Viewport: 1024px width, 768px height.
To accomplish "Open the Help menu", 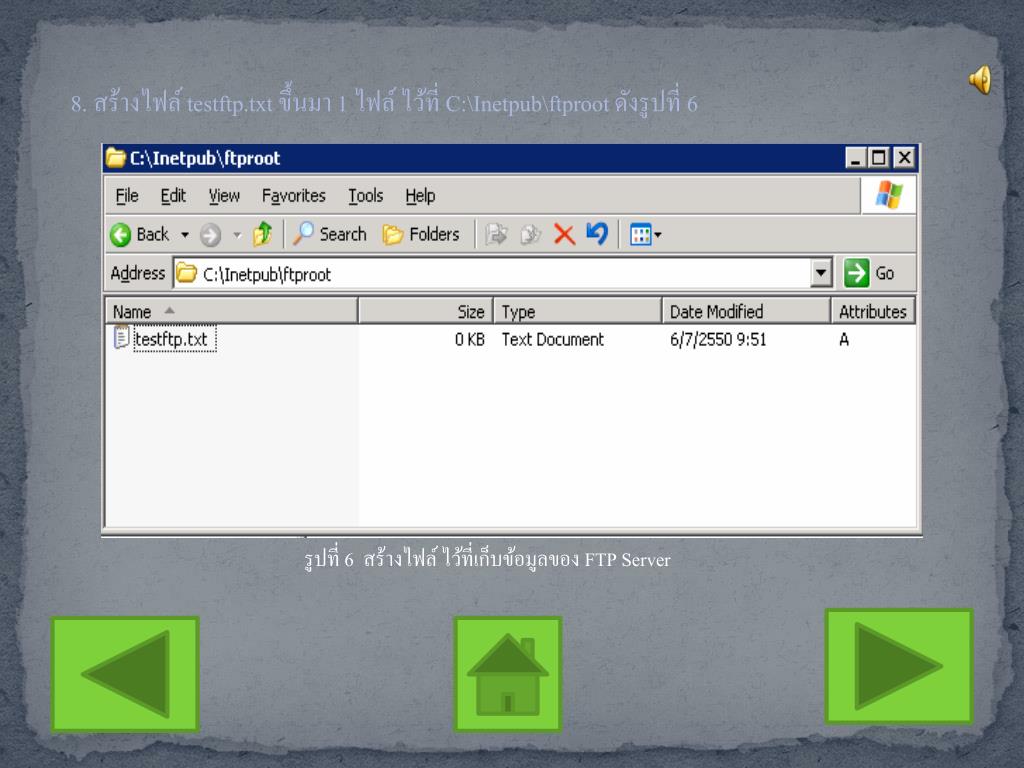I will [420, 196].
